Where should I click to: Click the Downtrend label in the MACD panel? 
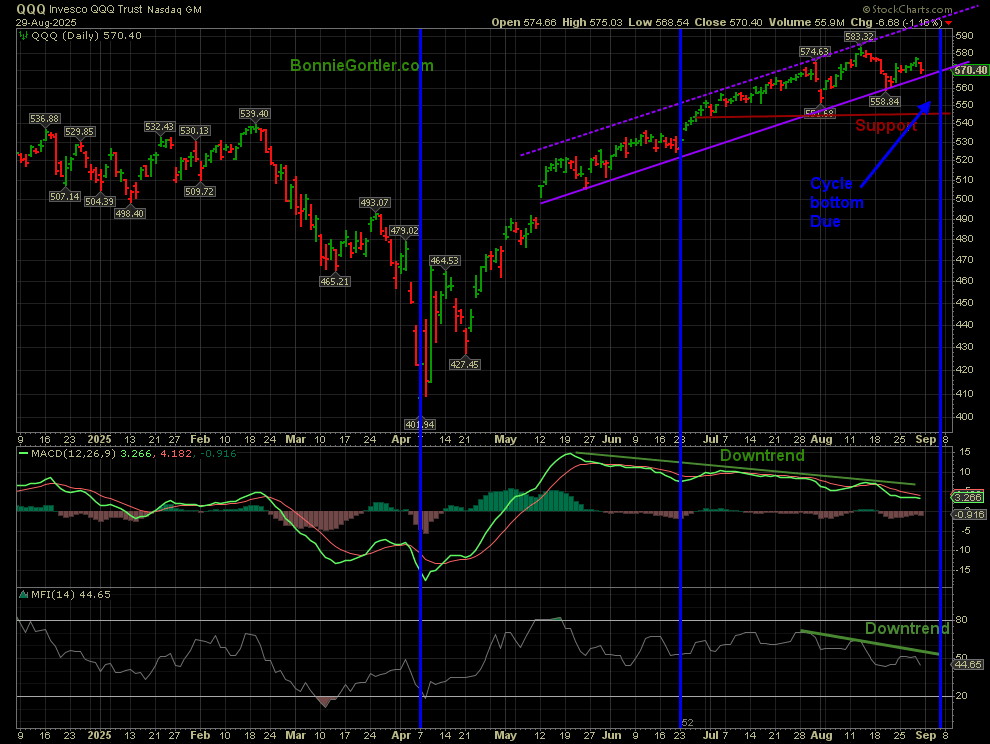point(762,455)
